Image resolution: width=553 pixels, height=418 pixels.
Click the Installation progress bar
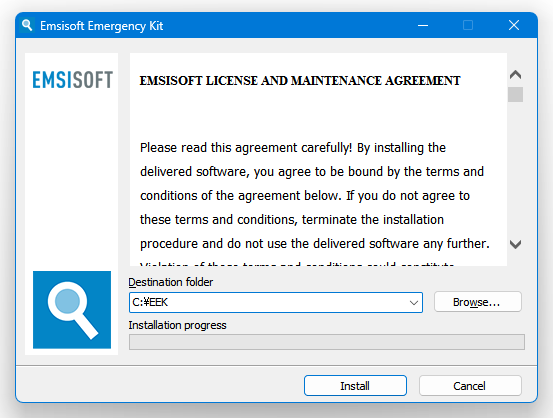[327, 342]
